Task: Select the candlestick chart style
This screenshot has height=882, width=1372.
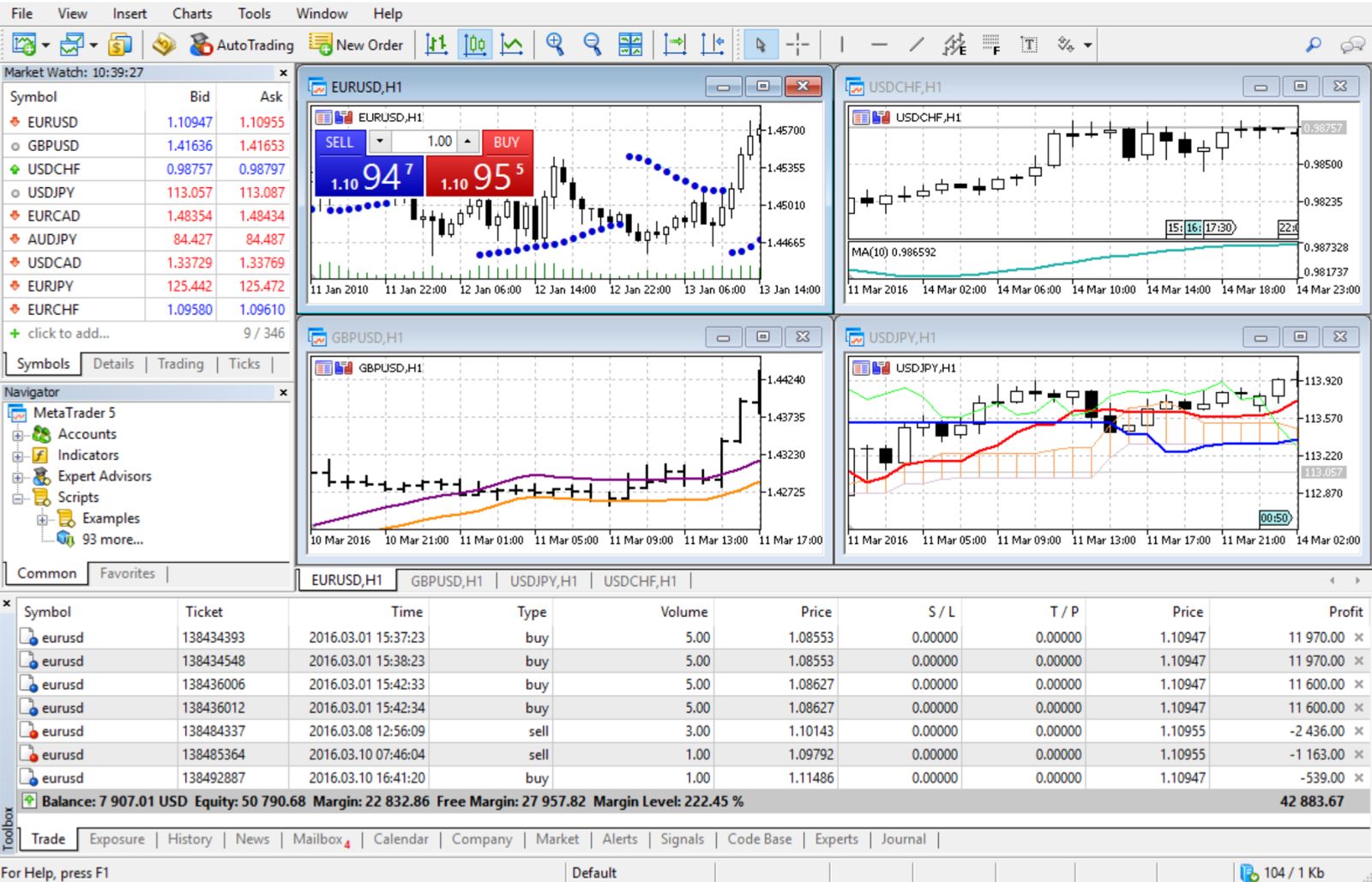Action: tap(475, 45)
